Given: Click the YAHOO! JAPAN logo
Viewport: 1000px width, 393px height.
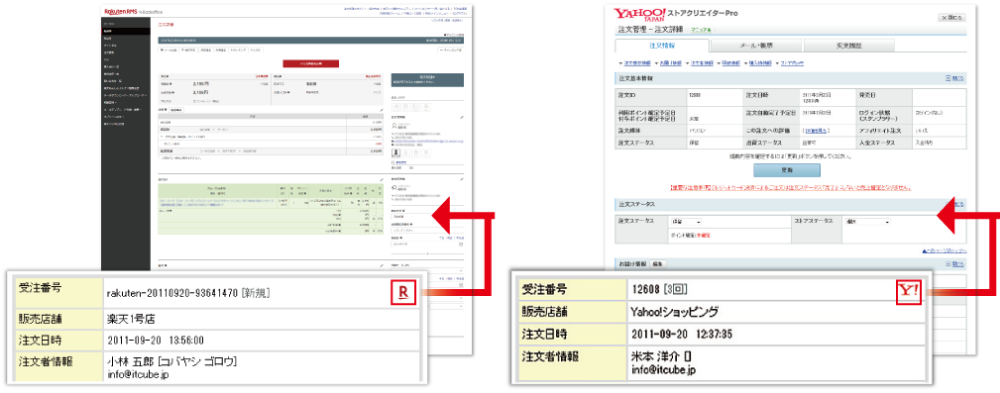Looking at the screenshot, I should 640,15.
